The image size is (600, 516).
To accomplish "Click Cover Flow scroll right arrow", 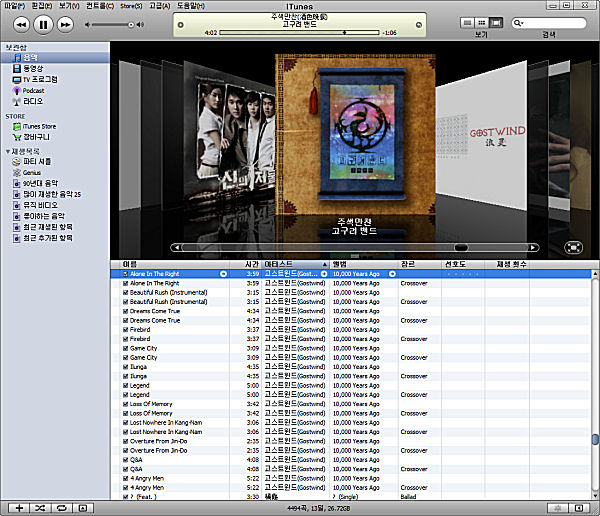I will pos(533,248).
